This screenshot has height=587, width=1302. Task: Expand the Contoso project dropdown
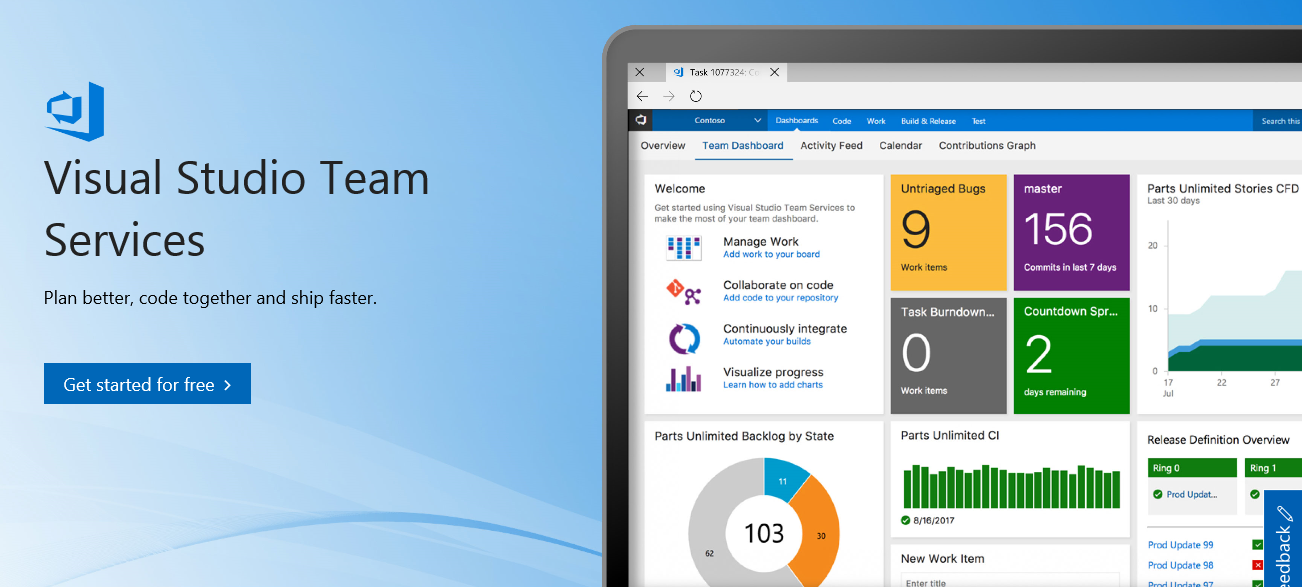click(758, 121)
